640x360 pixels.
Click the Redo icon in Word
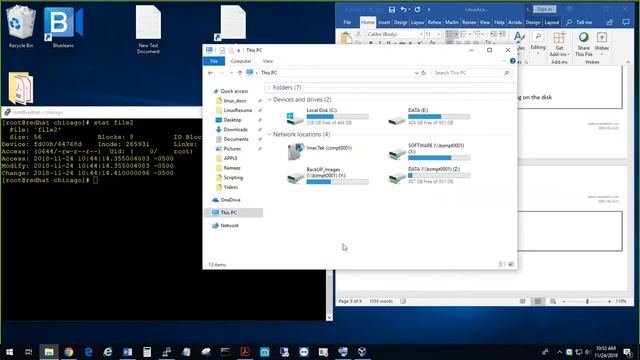tap(417, 9)
